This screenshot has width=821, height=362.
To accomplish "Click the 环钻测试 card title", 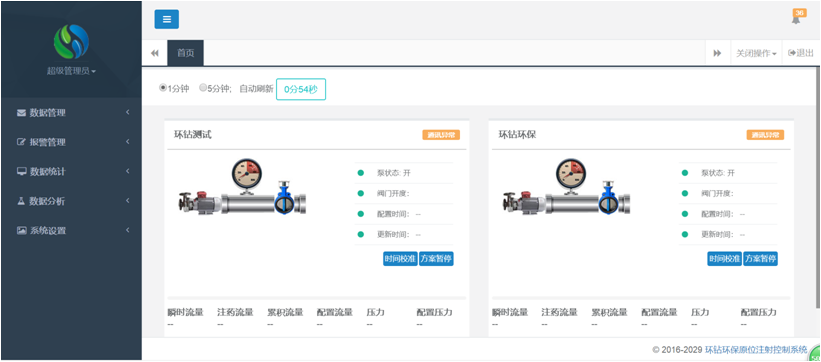I will tap(193, 135).
